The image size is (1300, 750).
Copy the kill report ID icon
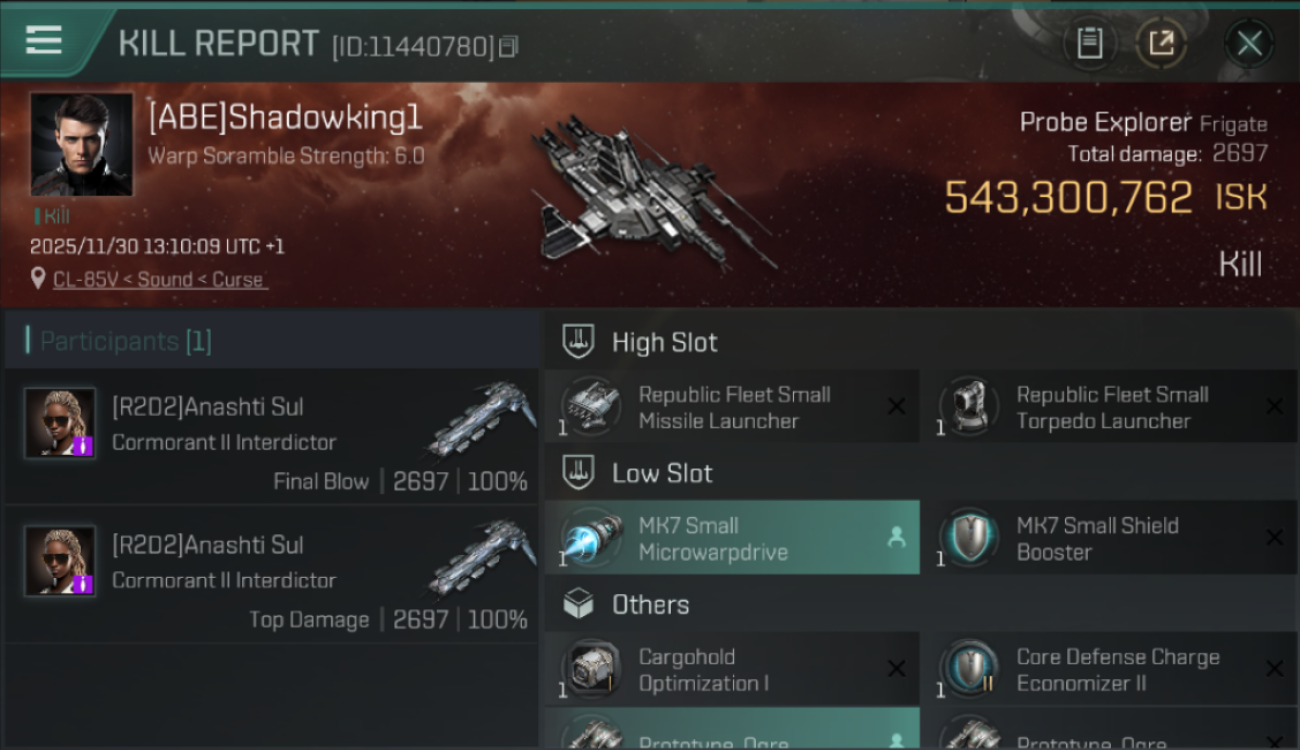(508, 46)
